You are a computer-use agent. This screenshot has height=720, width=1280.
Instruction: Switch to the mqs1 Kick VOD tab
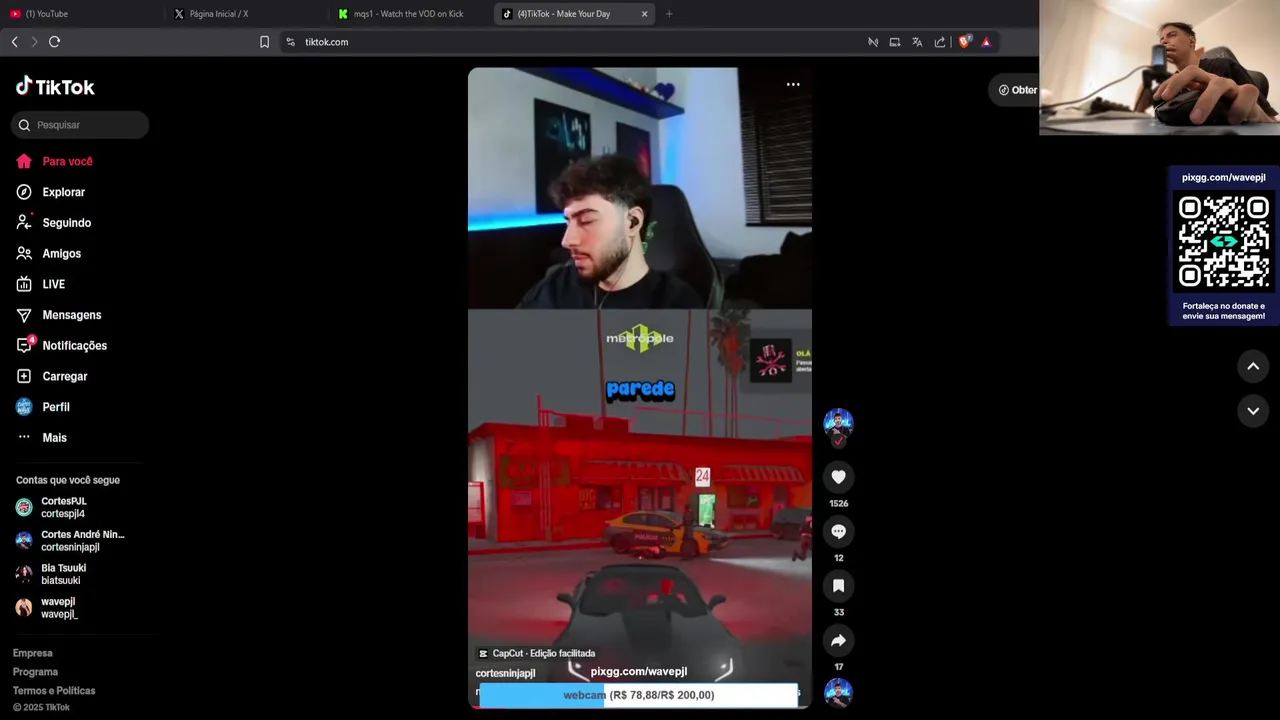410,14
